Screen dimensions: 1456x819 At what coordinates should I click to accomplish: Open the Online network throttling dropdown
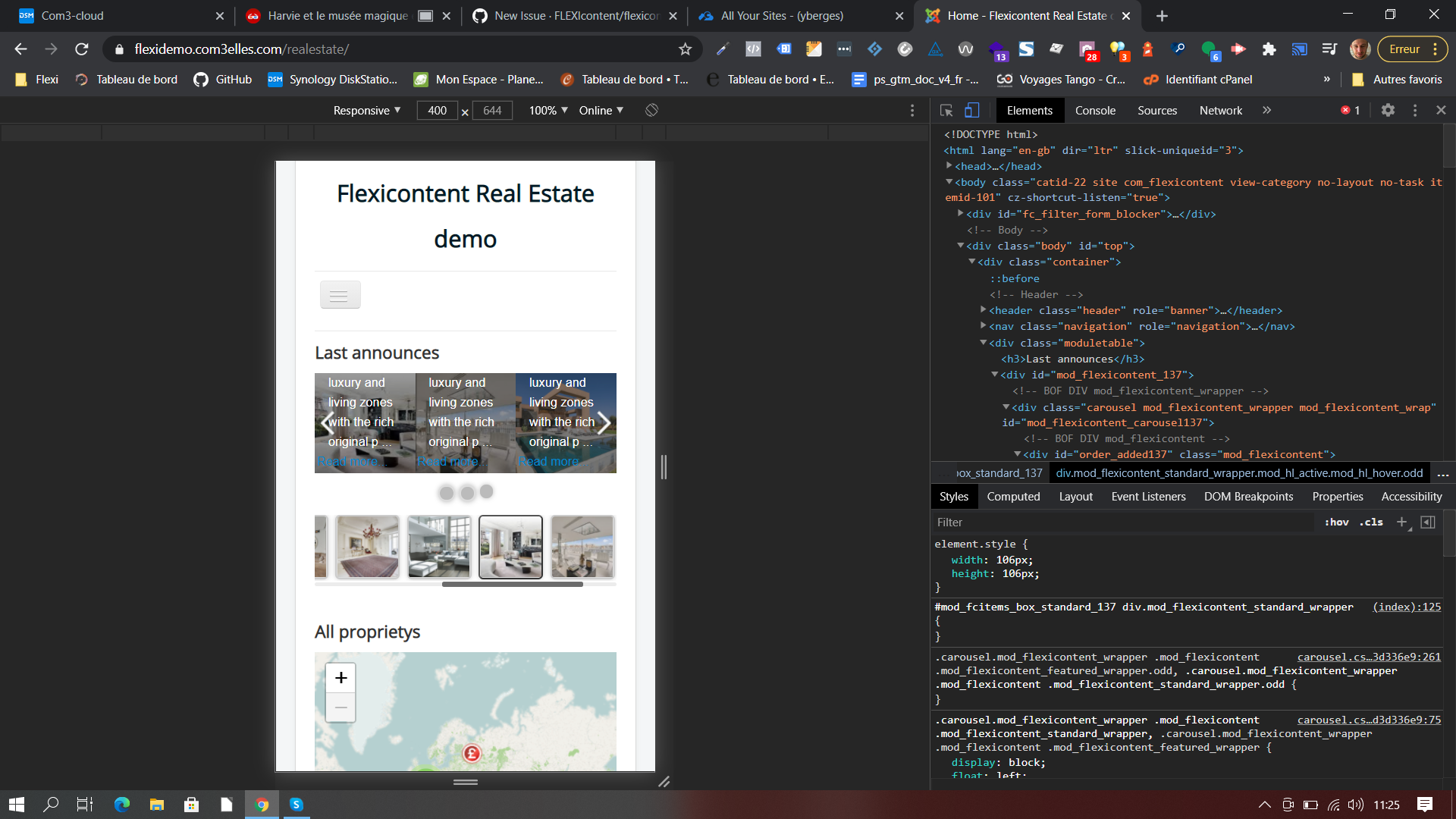[601, 110]
